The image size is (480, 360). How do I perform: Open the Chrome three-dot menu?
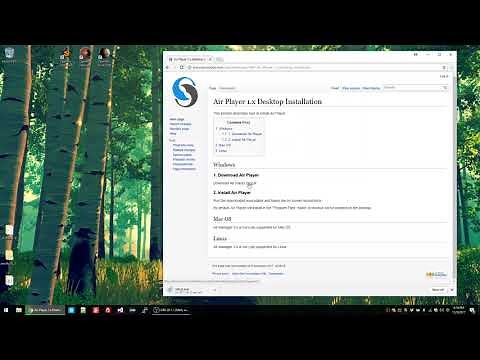click(x=452, y=67)
